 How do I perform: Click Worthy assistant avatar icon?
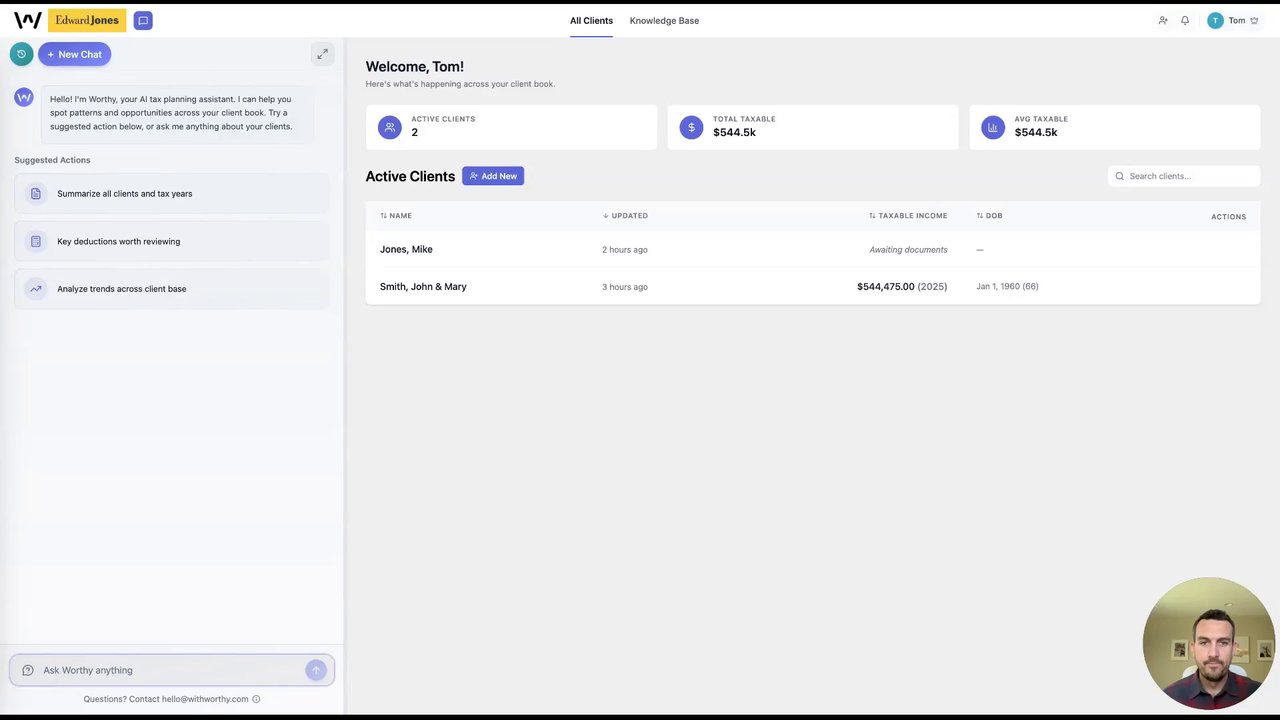pos(24,97)
